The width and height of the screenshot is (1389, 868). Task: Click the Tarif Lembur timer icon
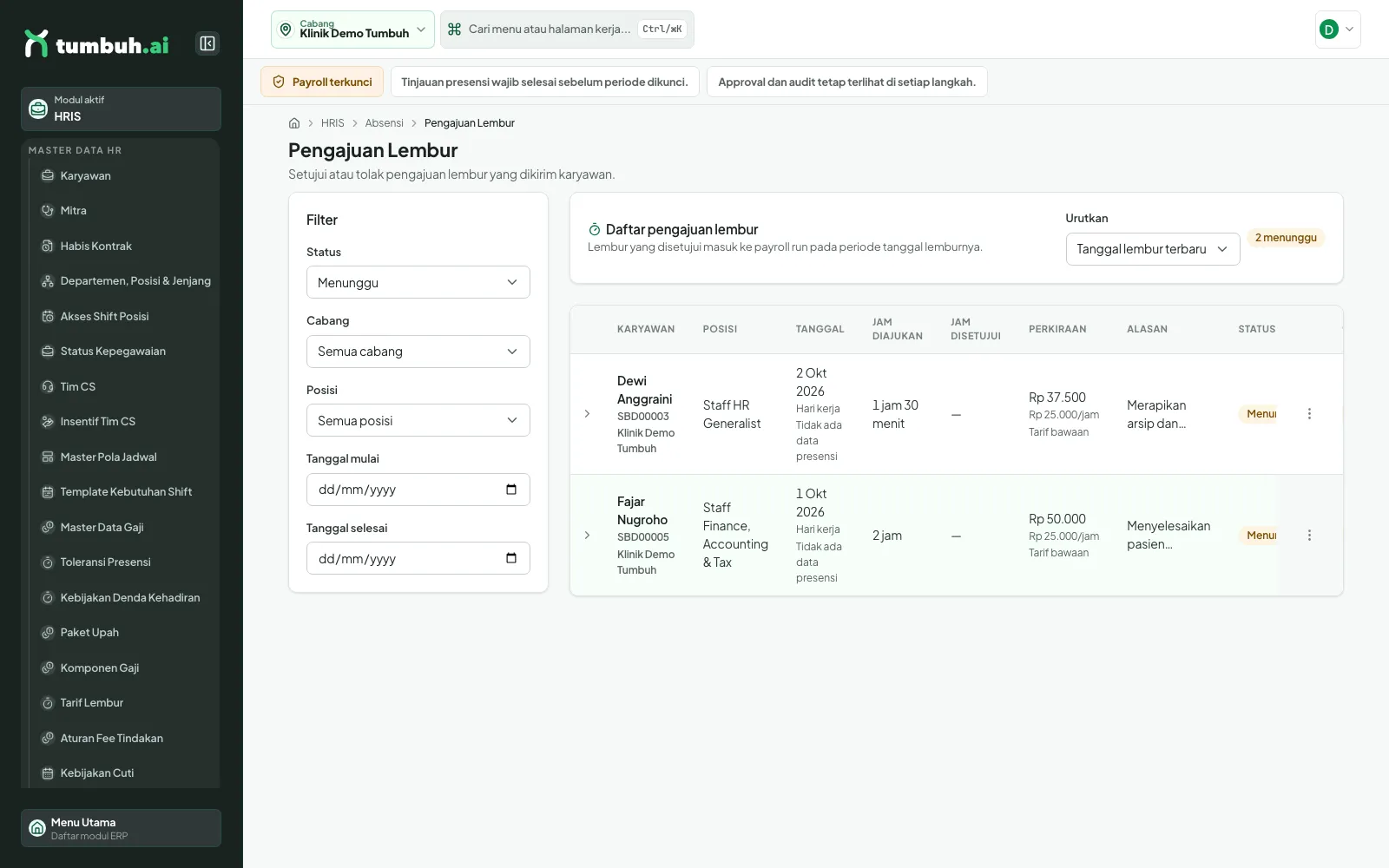[x=48, y=703]
